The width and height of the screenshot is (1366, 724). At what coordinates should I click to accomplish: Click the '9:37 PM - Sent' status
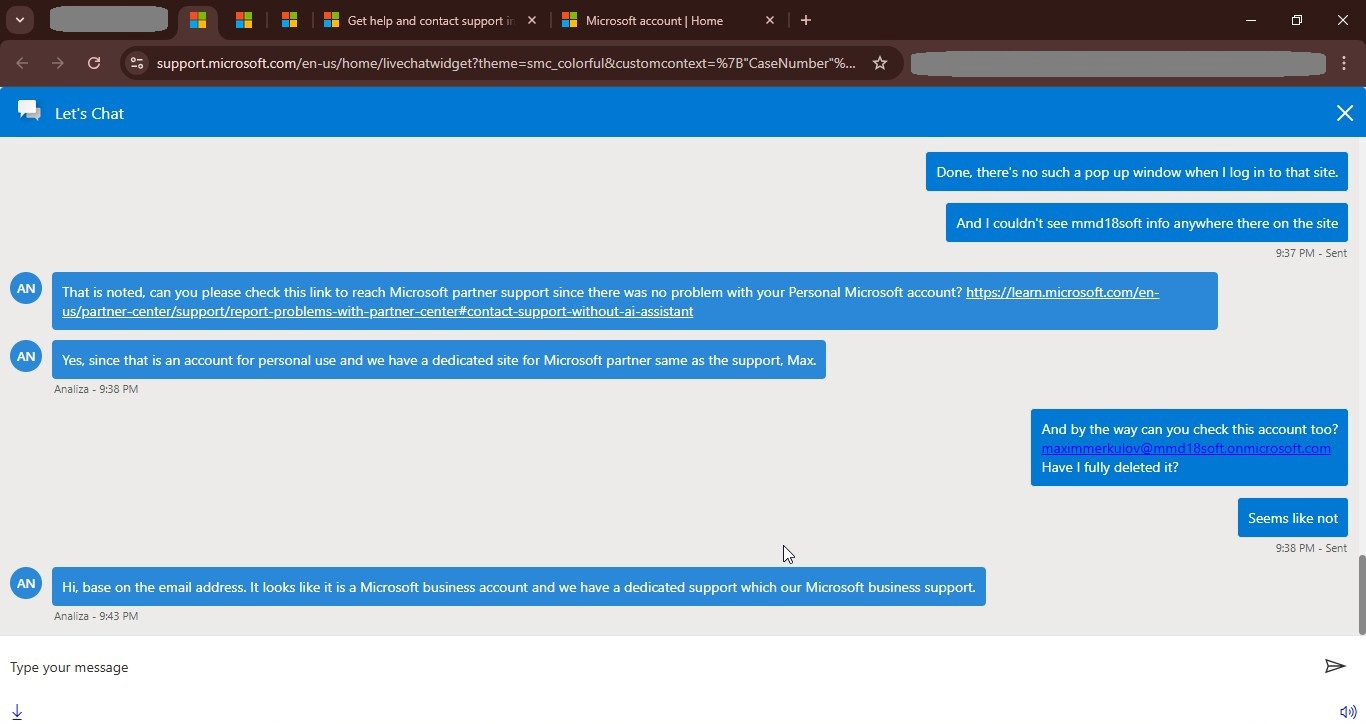[x=1311, y=253]
